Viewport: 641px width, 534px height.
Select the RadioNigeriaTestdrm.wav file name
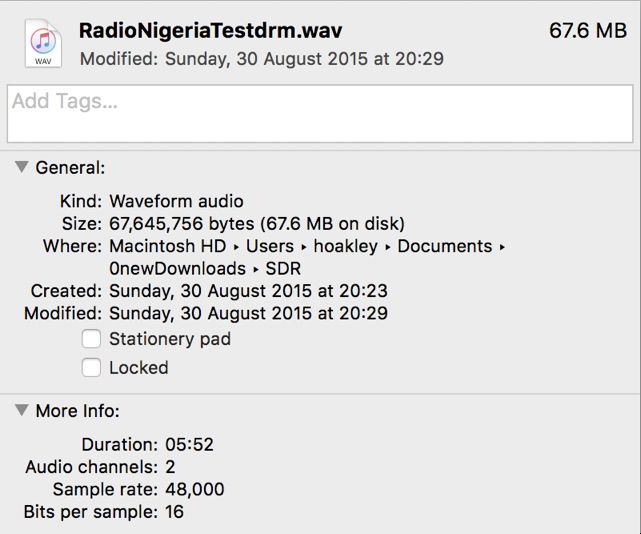click(x=210, y=30)
